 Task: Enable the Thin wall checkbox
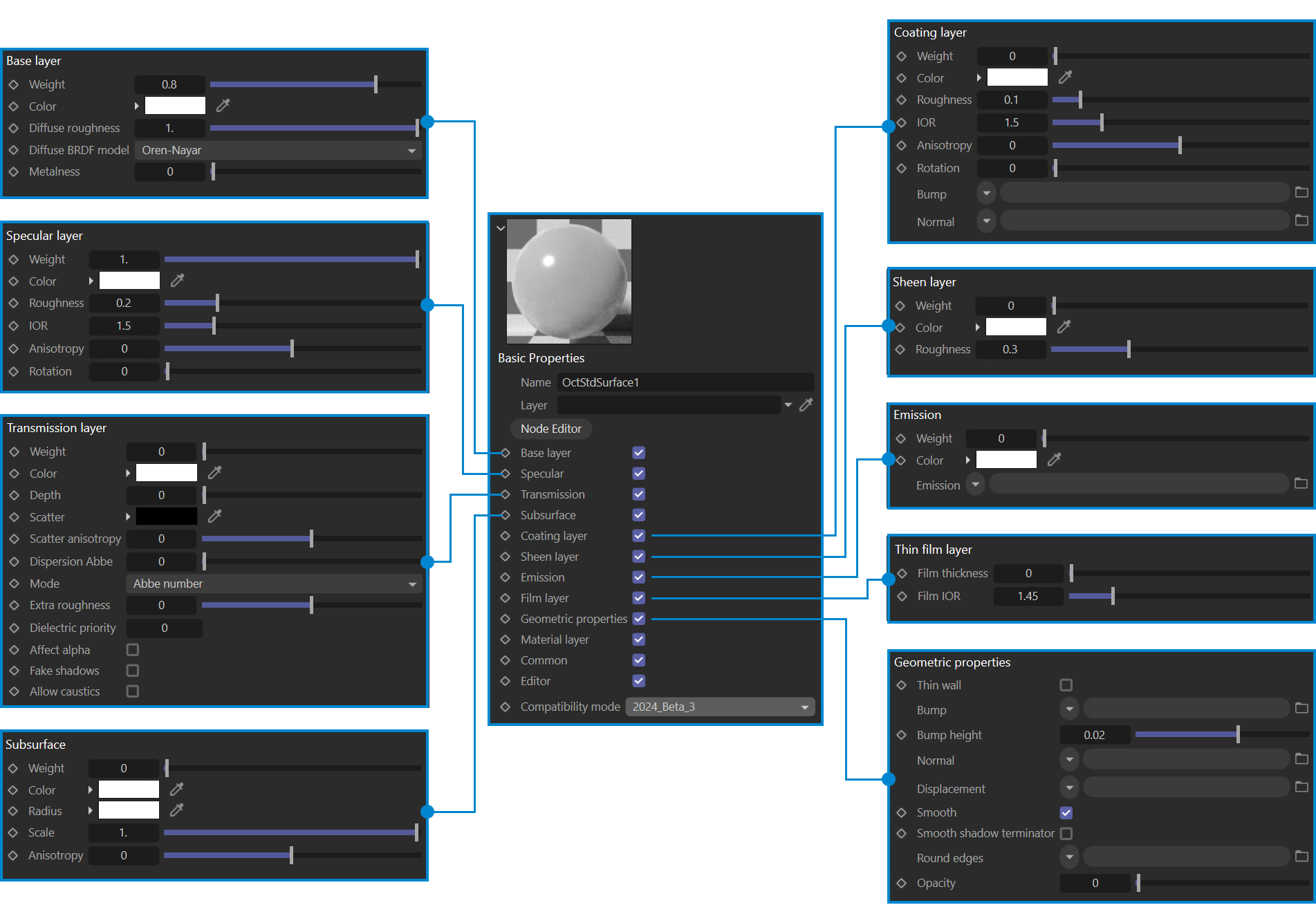point(1066,685)
